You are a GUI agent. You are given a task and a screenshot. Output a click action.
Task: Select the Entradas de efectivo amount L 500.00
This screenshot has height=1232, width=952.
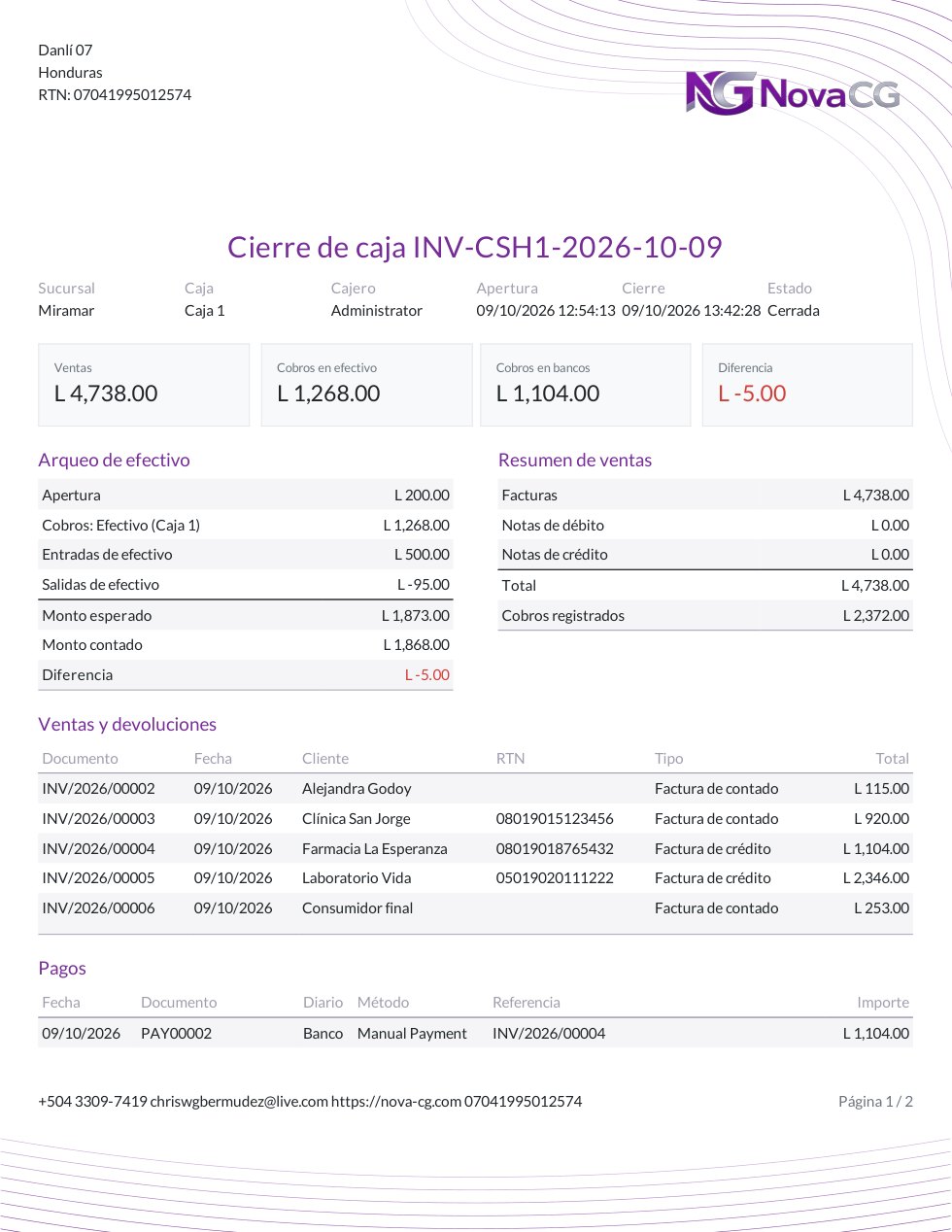click(x=422, y=555)
